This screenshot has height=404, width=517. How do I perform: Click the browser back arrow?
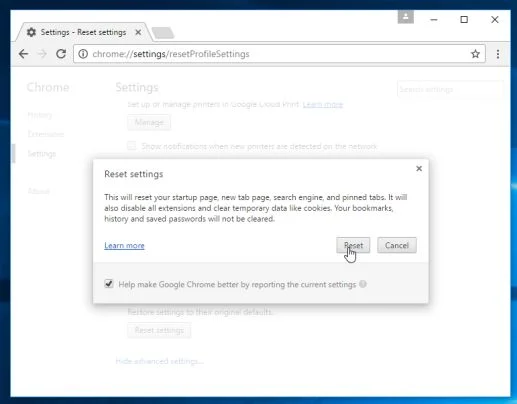click(x=23, y=54)
